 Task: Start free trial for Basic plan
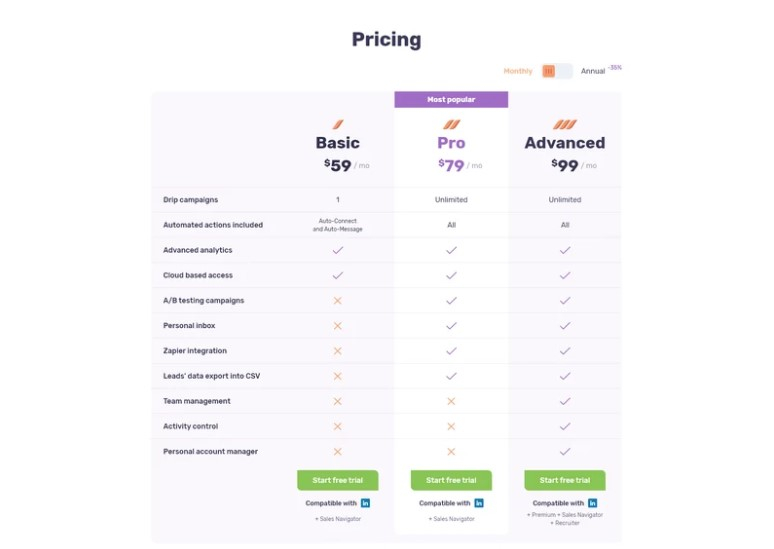pos(338,480)
